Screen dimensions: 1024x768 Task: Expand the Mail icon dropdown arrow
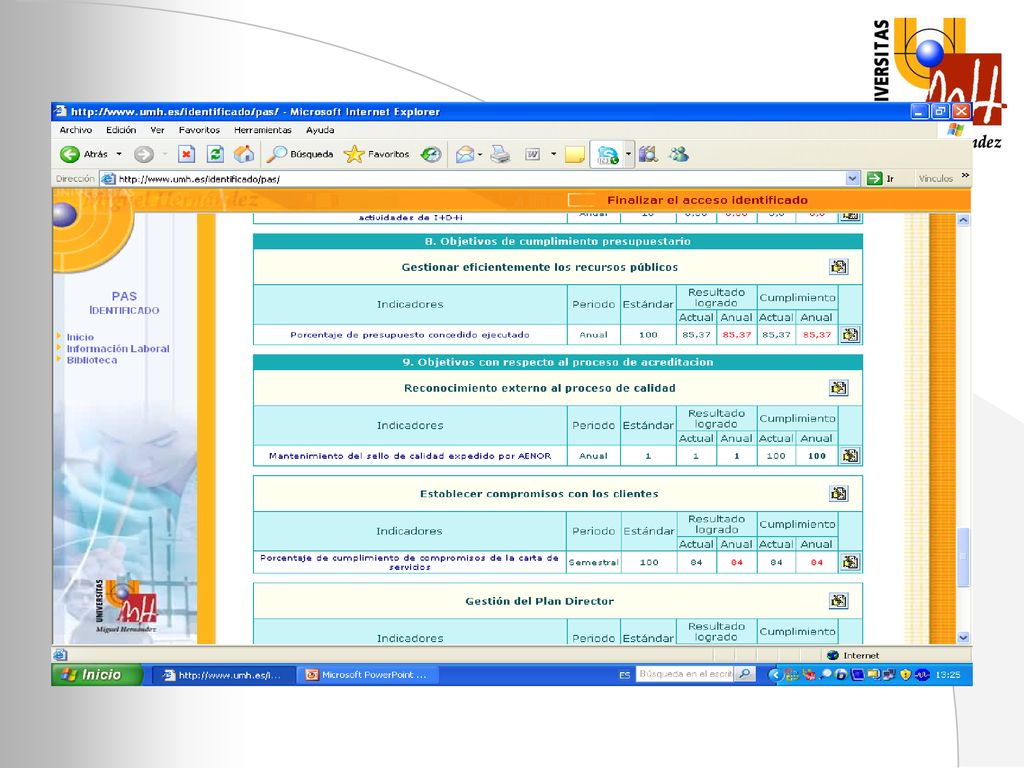(x=480, y=154)
